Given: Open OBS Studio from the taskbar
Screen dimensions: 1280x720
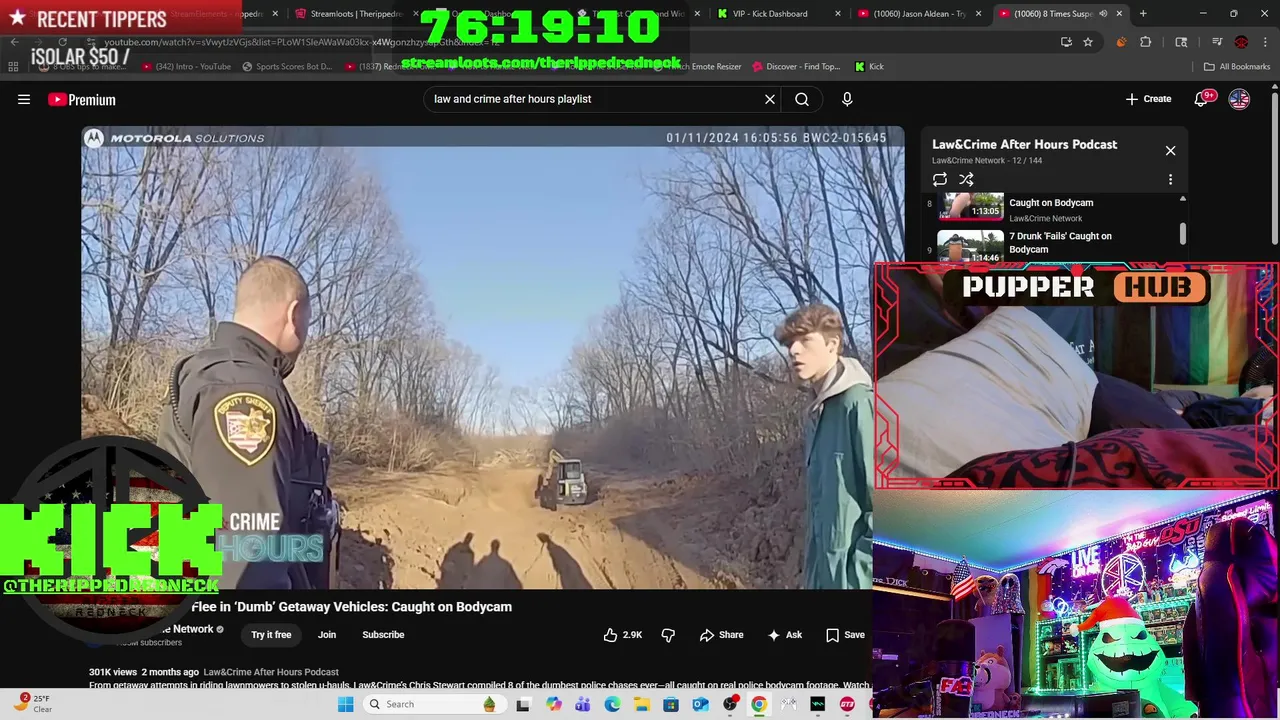Looking at the screenshot, I should click(x=730, y=704).
